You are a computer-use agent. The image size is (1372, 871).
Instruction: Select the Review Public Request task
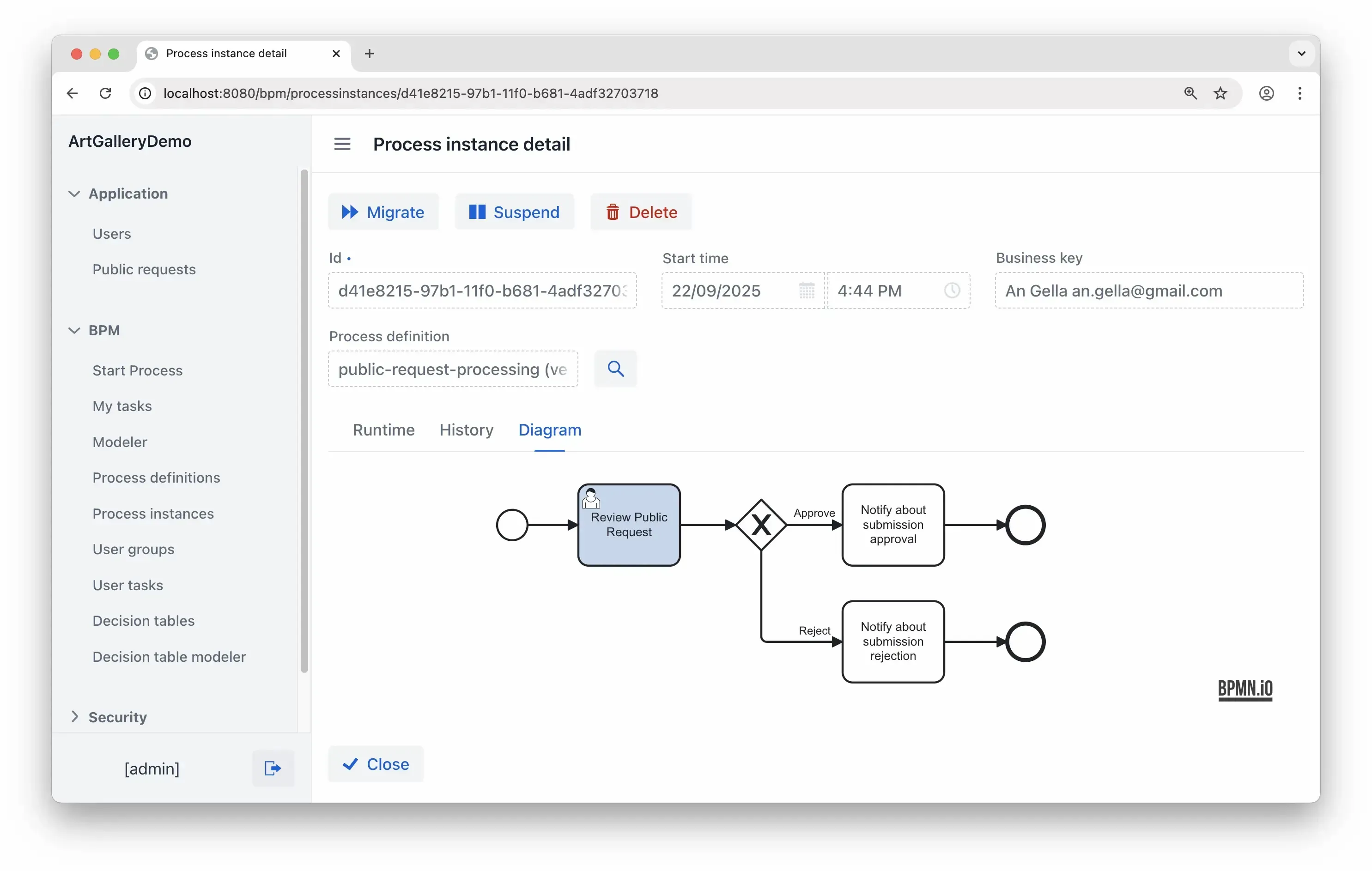pyautogui.click(x=628, y=525)
